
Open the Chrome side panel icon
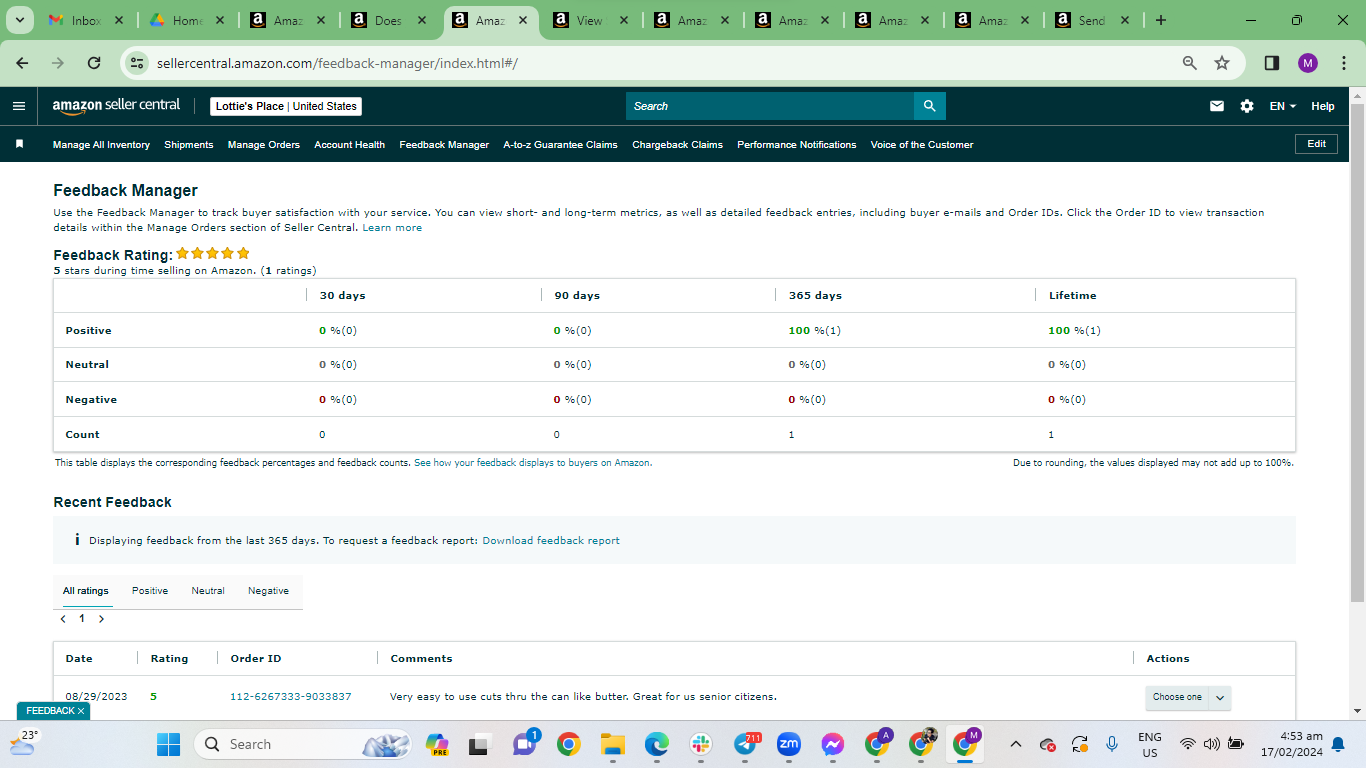point(1272,63)
